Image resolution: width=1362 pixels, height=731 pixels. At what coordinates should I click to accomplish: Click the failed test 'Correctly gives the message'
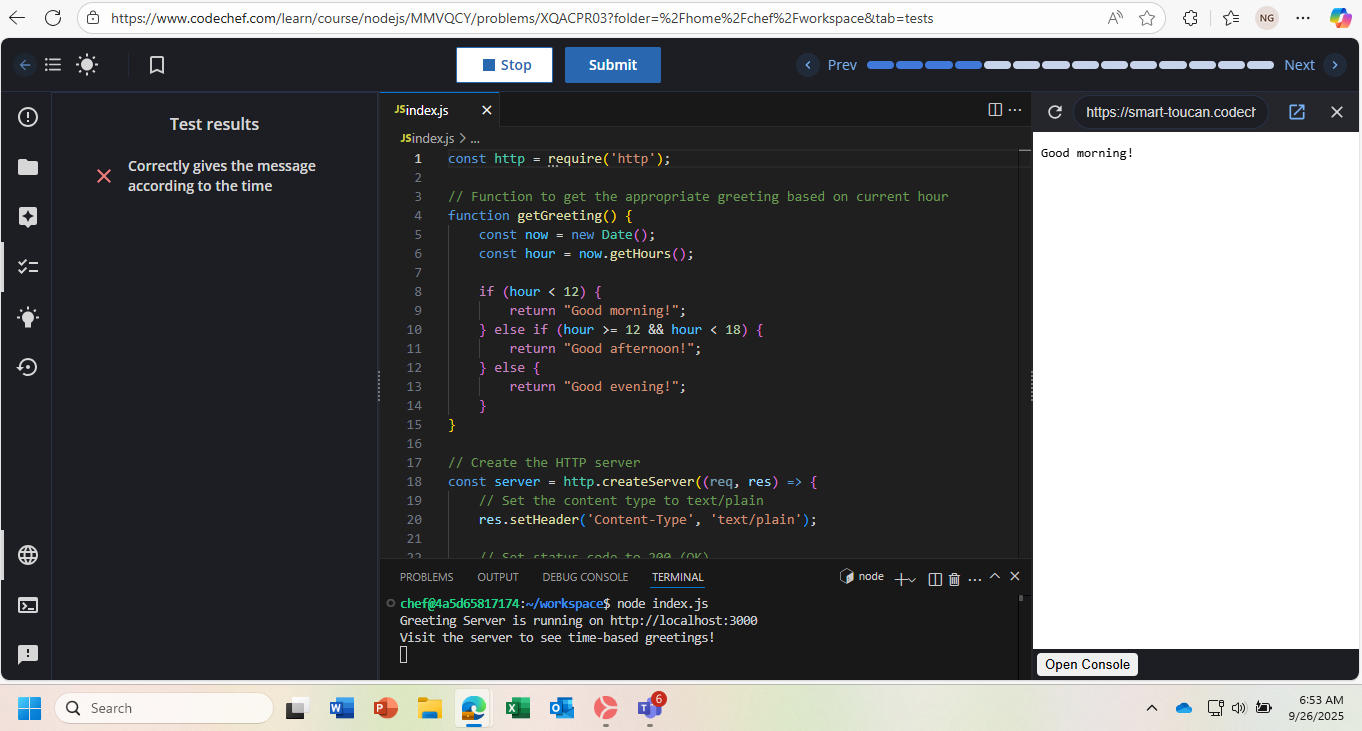tap(222, 176)
